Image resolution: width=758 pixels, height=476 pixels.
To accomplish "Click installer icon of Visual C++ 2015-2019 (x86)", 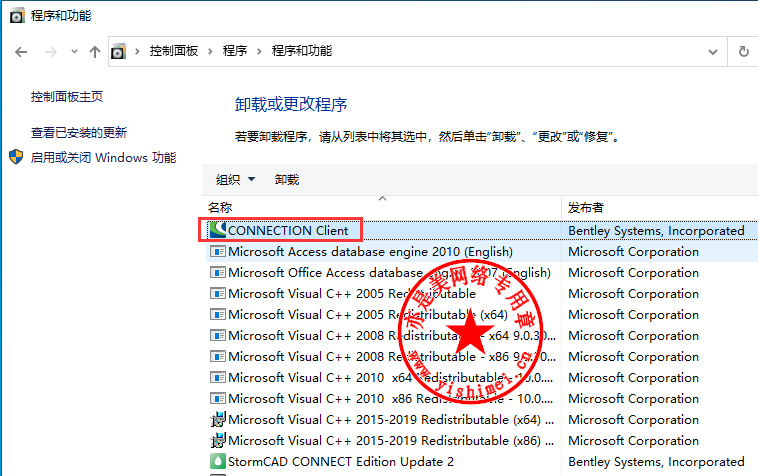I will point(218,440).
